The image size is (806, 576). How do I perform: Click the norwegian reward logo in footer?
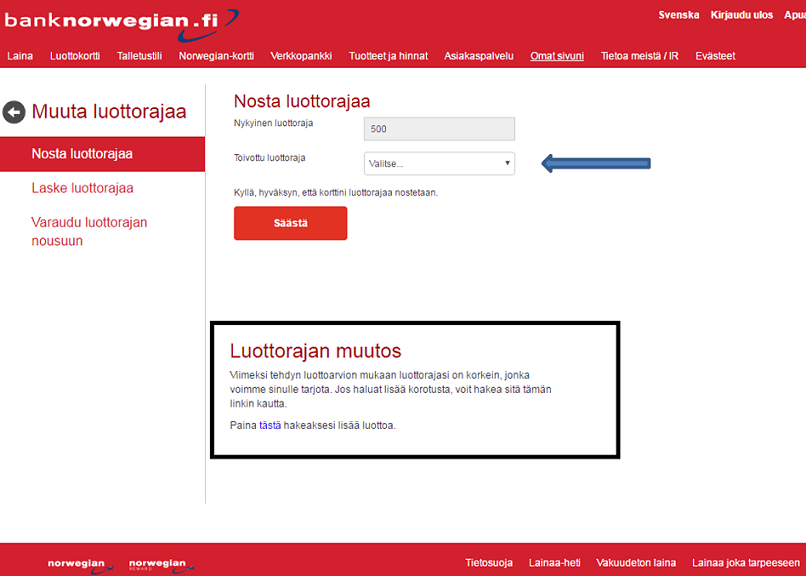(x=161, y=565)
